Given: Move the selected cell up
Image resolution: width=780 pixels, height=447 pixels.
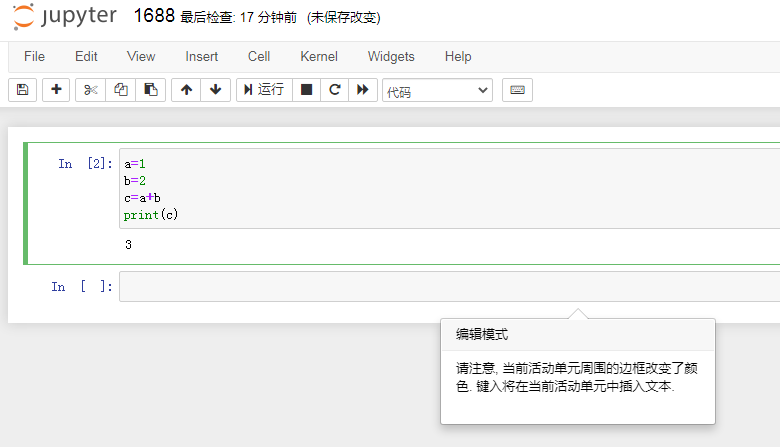Looking at the screenshot, I should 186,89.
